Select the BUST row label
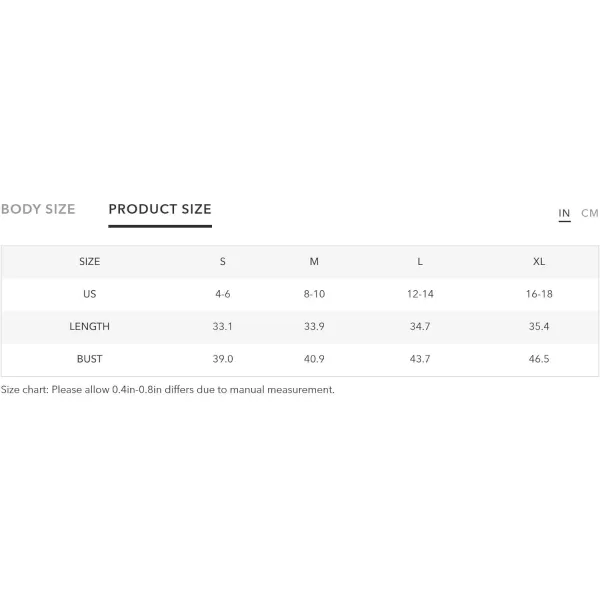The width and height of the screenshot is (600, 600). coord(90,359)
